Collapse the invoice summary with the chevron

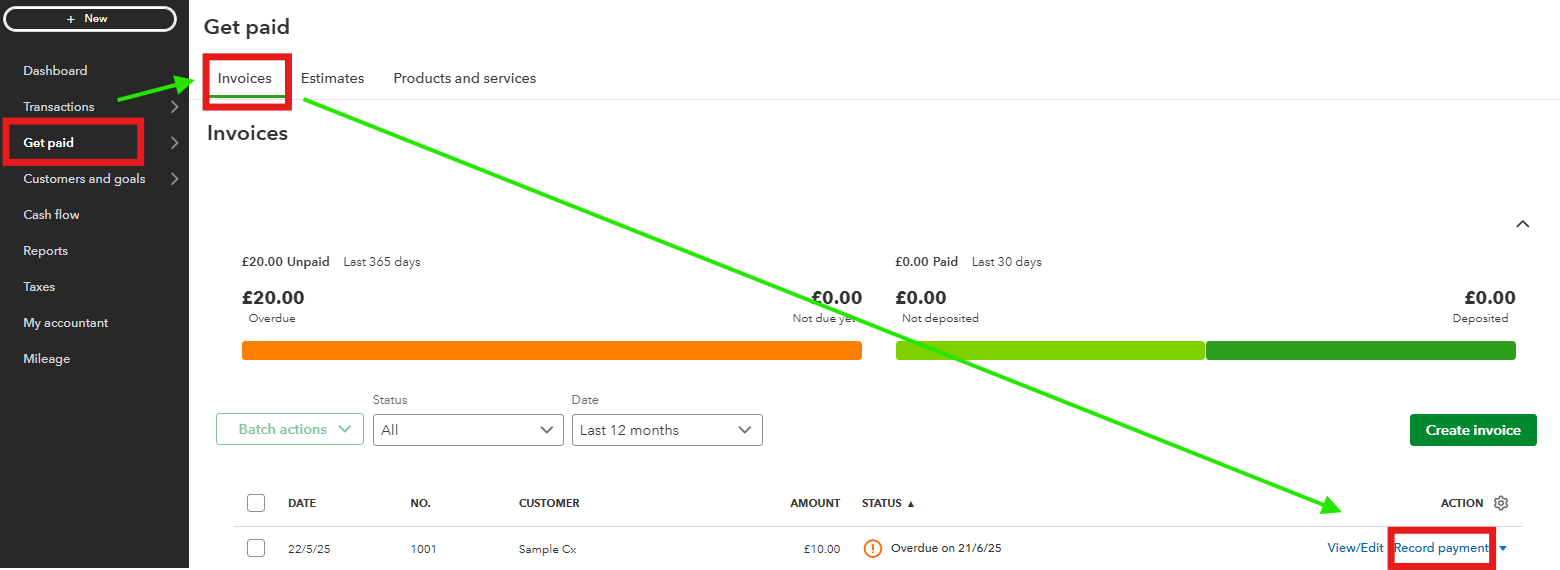tap(1522, 224)
